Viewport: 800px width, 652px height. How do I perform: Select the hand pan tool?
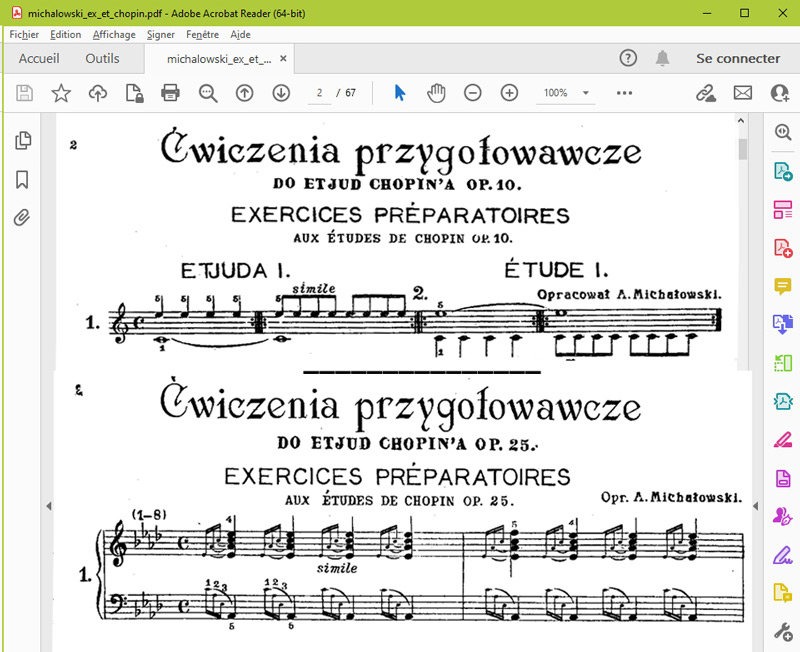pyautogui.click(x=436, y=93)
